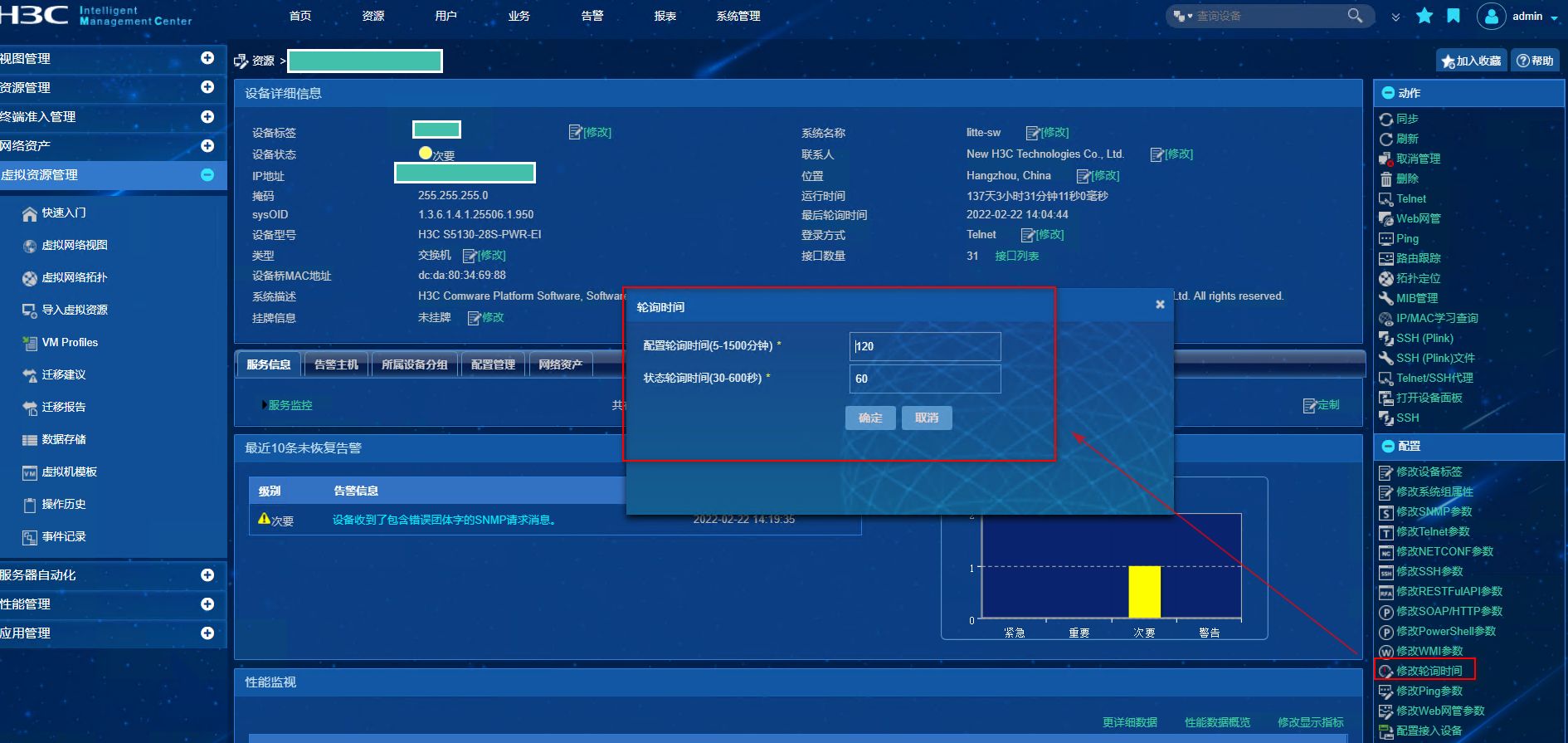Open the MIB管理 wrench icon
1568x743 pixels.
click(x=1385, y=299)
